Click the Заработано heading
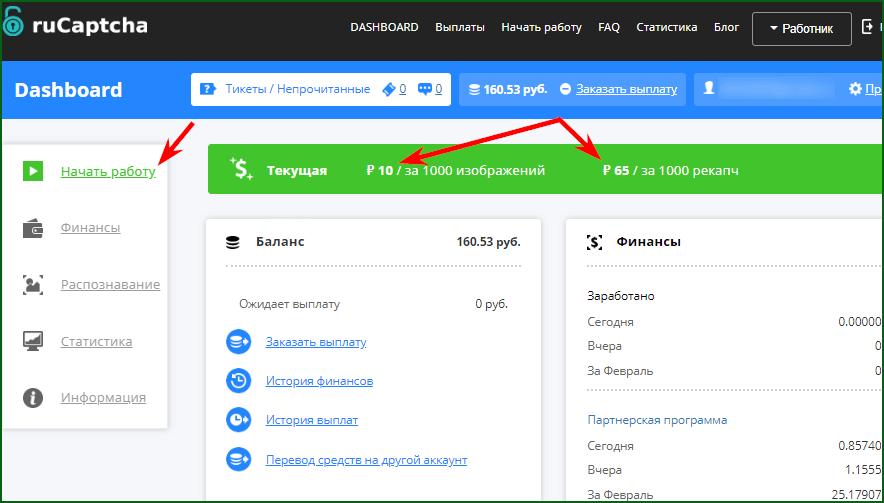Viewport: 884px width, 503px height. click(621, 296)
